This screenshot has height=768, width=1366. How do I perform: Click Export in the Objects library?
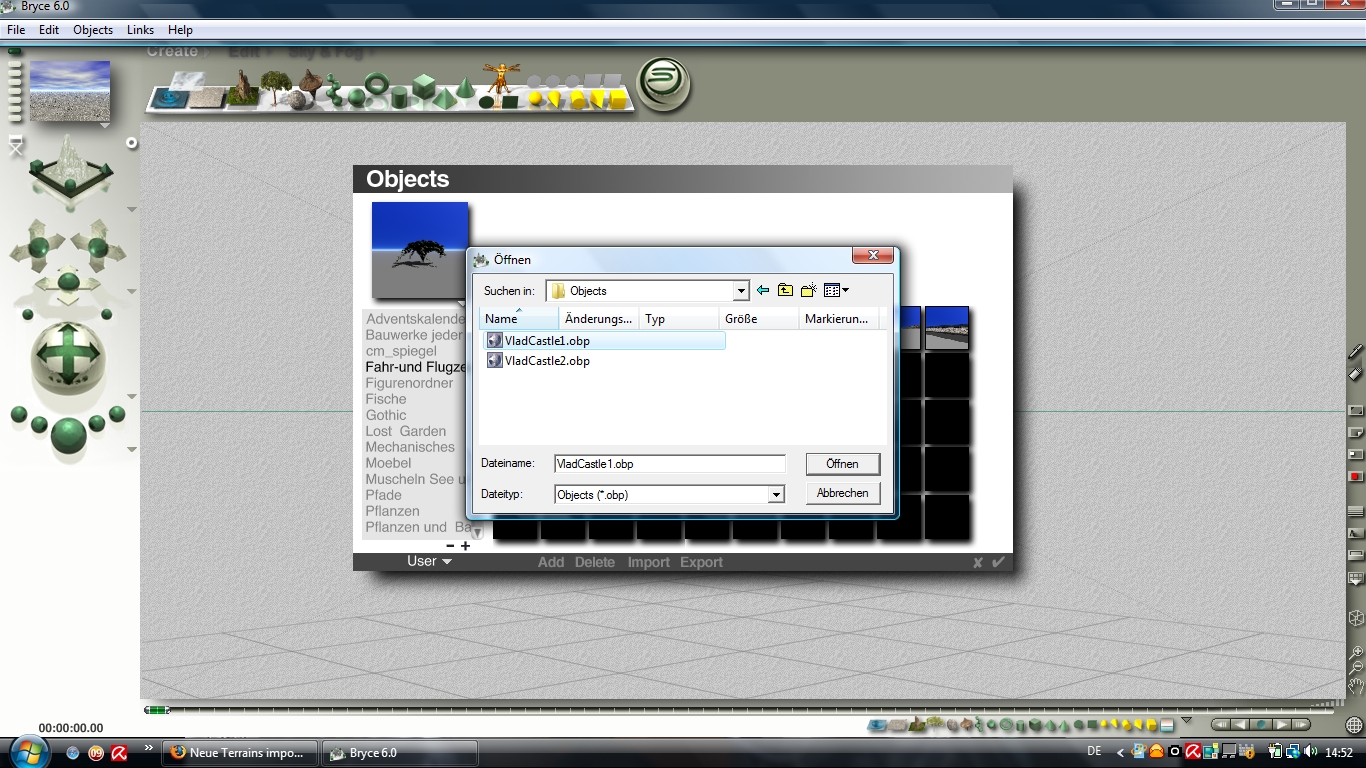click(x=701, y=562)
